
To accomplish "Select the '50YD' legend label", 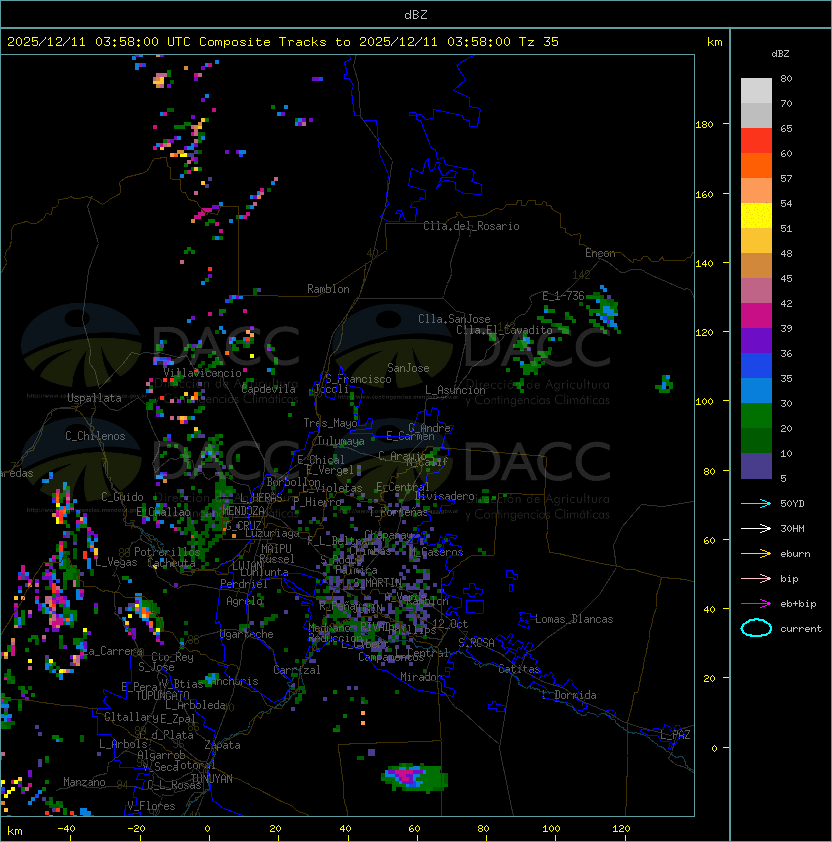I will point(792,503).
